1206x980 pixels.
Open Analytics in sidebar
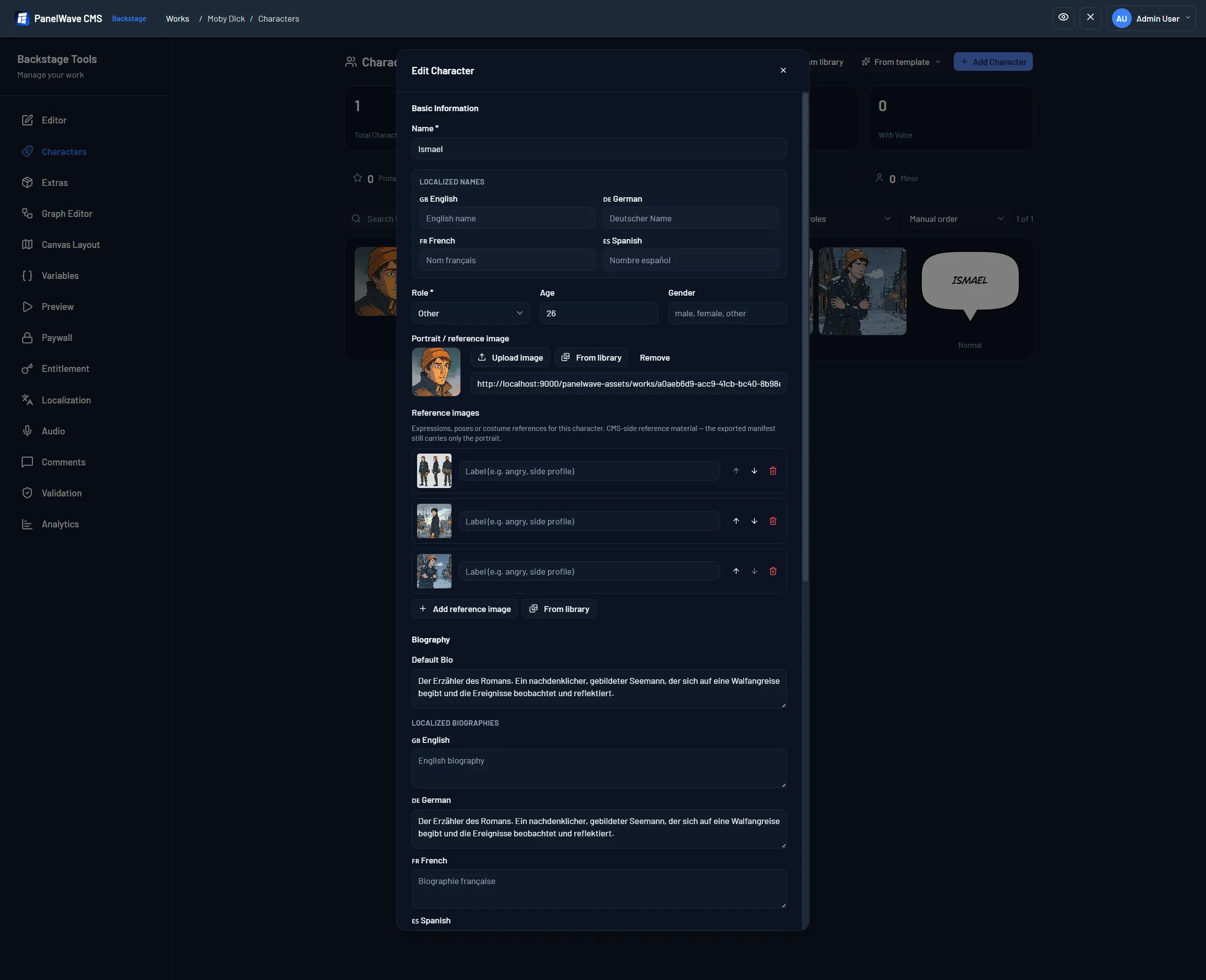coord(86,524)
